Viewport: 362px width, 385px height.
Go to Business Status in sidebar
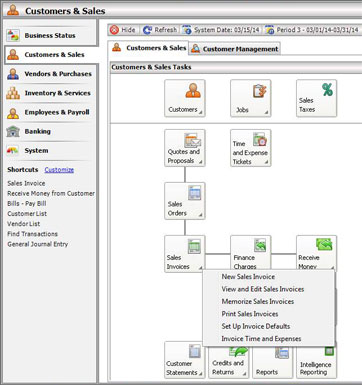(50, 35)
